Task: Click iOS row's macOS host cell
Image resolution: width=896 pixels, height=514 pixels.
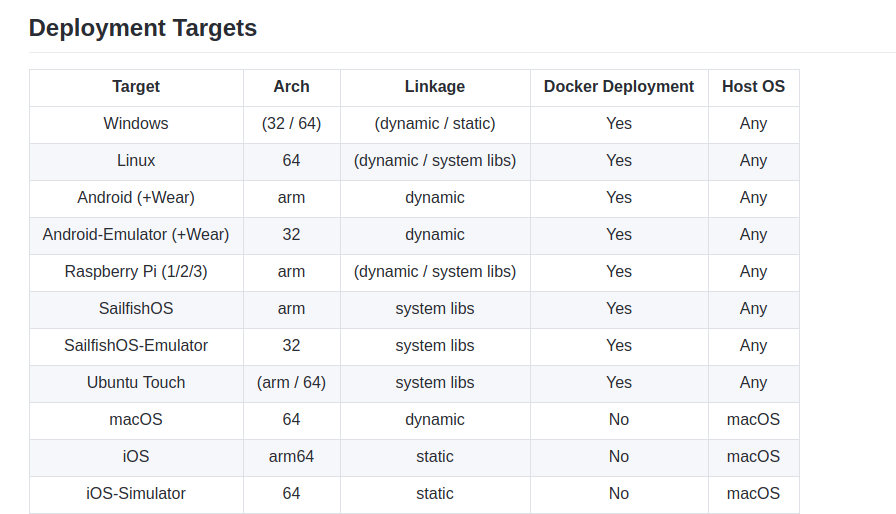Action: click(753, 457)
